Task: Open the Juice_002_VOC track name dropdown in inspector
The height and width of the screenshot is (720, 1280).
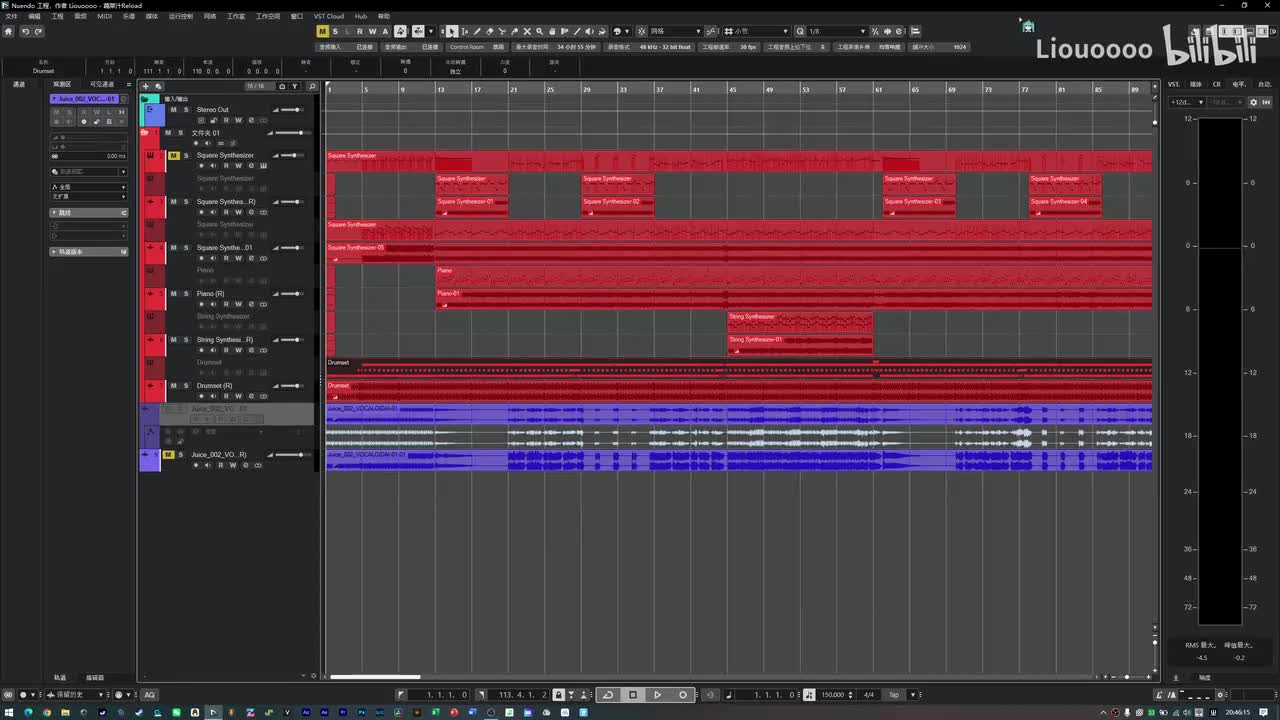Action: (86, 99)
